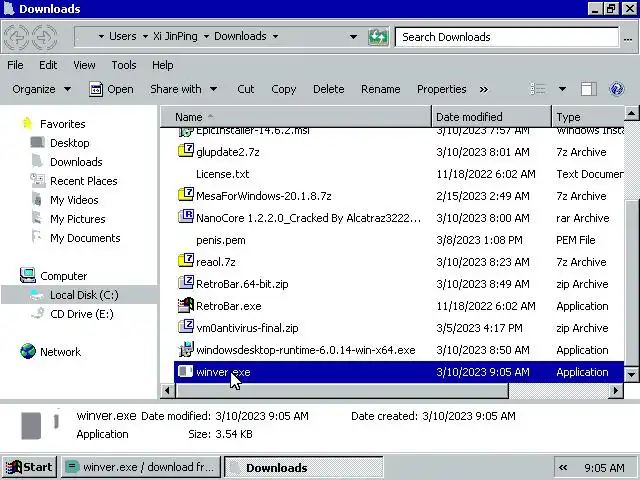Show hidden tray icons chevron
640x480 pixels.
point(563,468)
